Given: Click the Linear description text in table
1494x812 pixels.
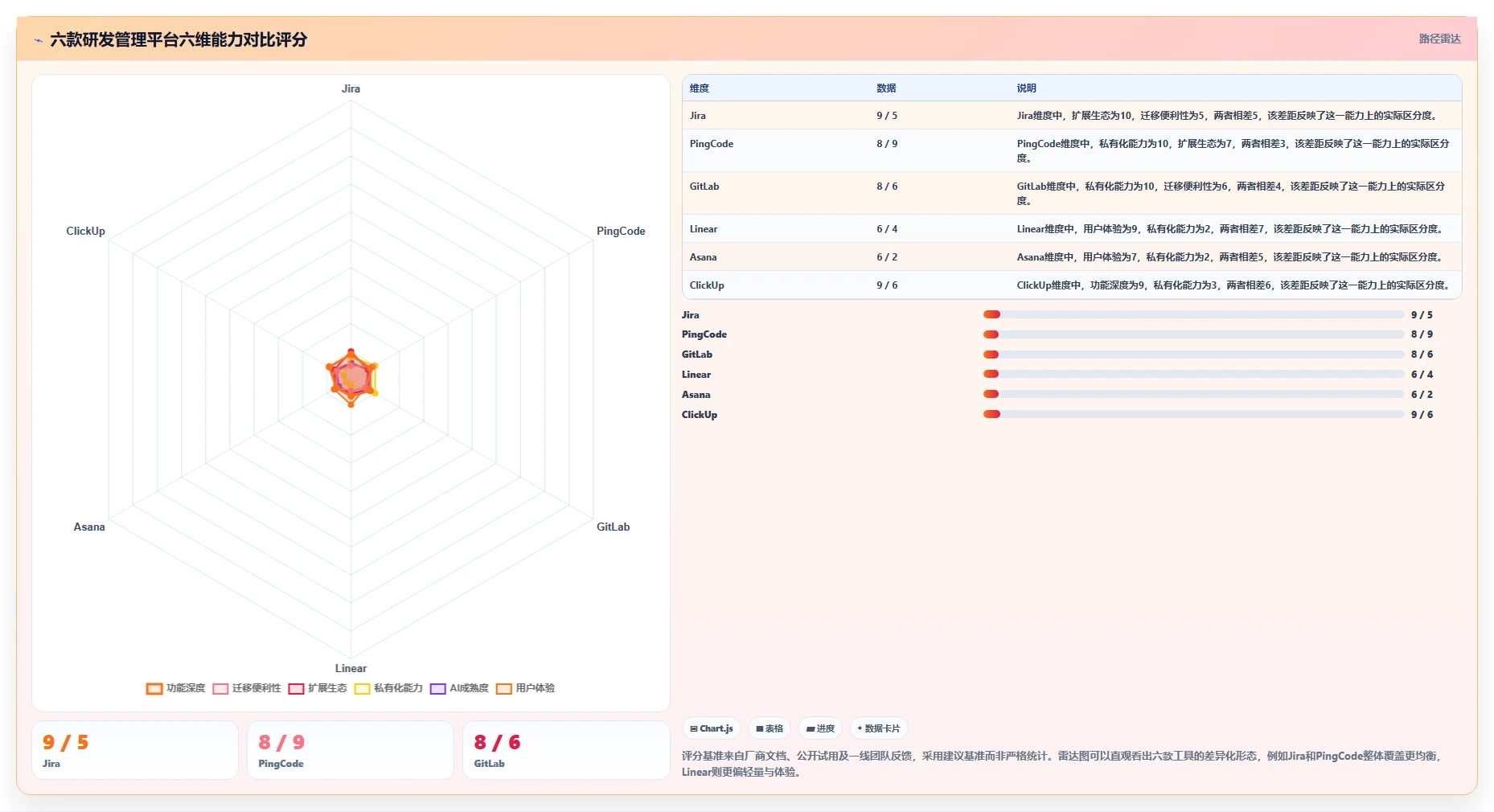Looking at the screenshot, I should [x=1231, y=229].
